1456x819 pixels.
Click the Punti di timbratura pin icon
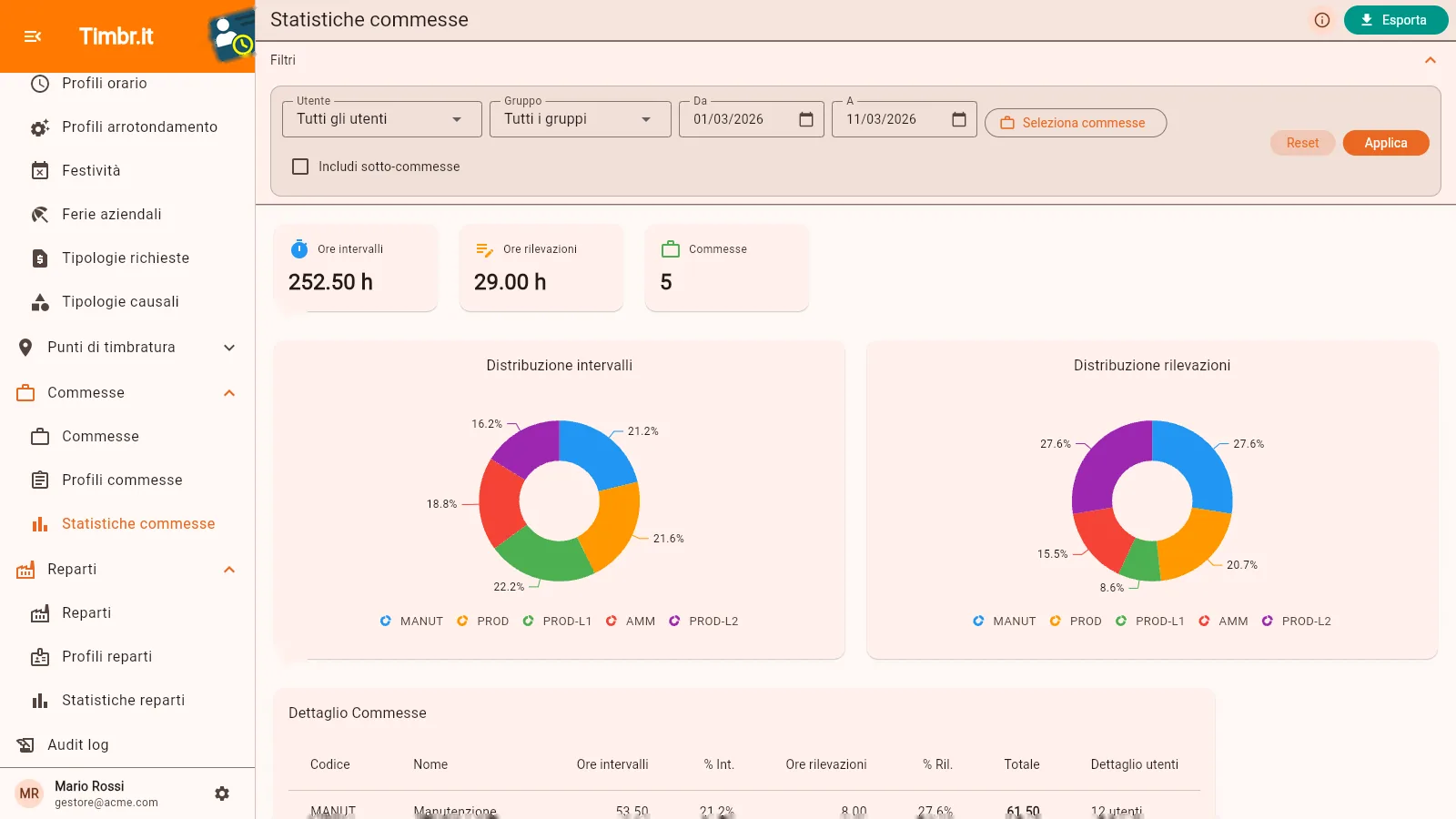tap(25, 348)
